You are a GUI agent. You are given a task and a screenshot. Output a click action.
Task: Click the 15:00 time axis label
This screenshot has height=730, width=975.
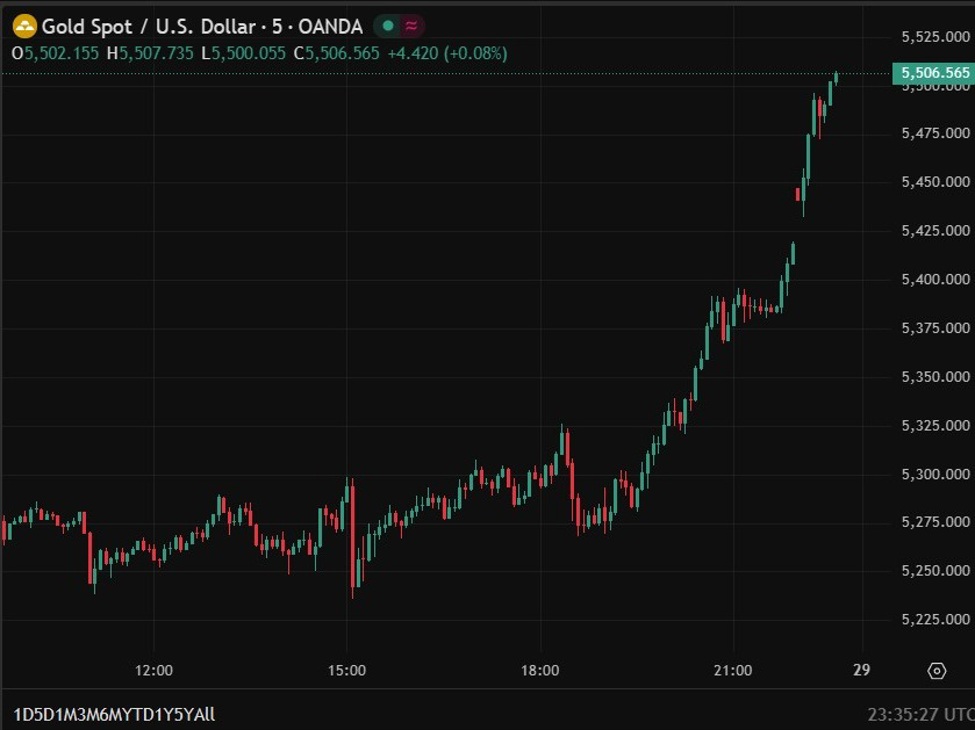[347, 671]
